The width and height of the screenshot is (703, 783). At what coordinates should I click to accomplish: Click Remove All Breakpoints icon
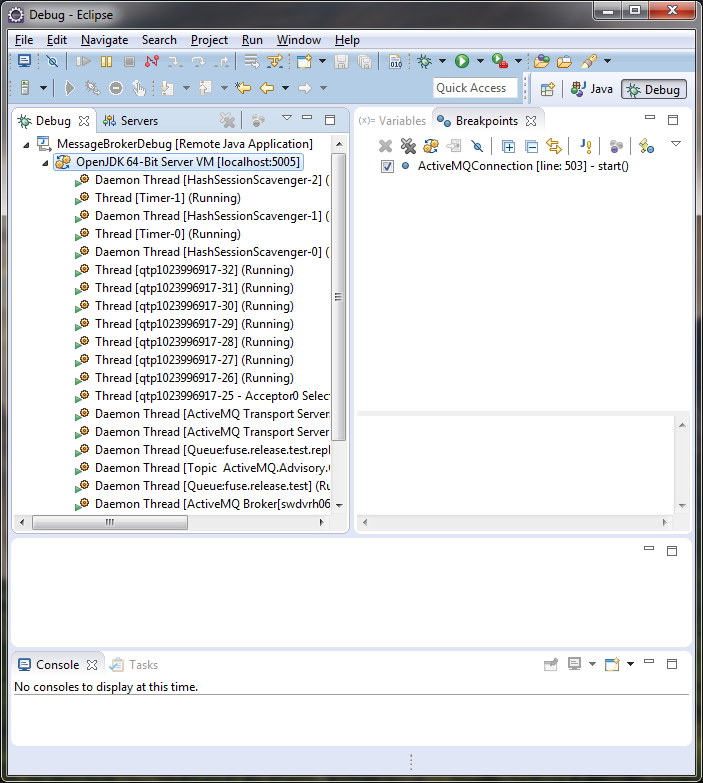(x=408, y=146)
